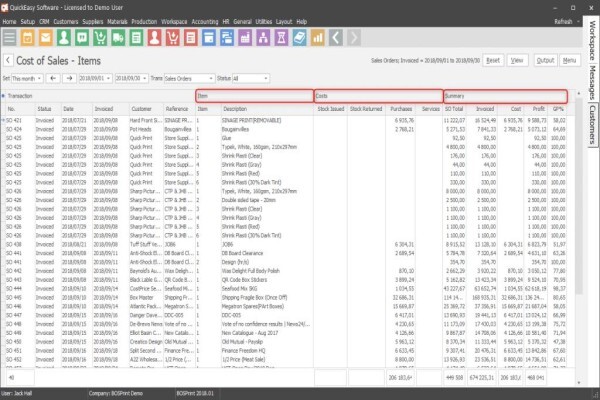
Task: Click the Reset button
Action: click(493, 60)
